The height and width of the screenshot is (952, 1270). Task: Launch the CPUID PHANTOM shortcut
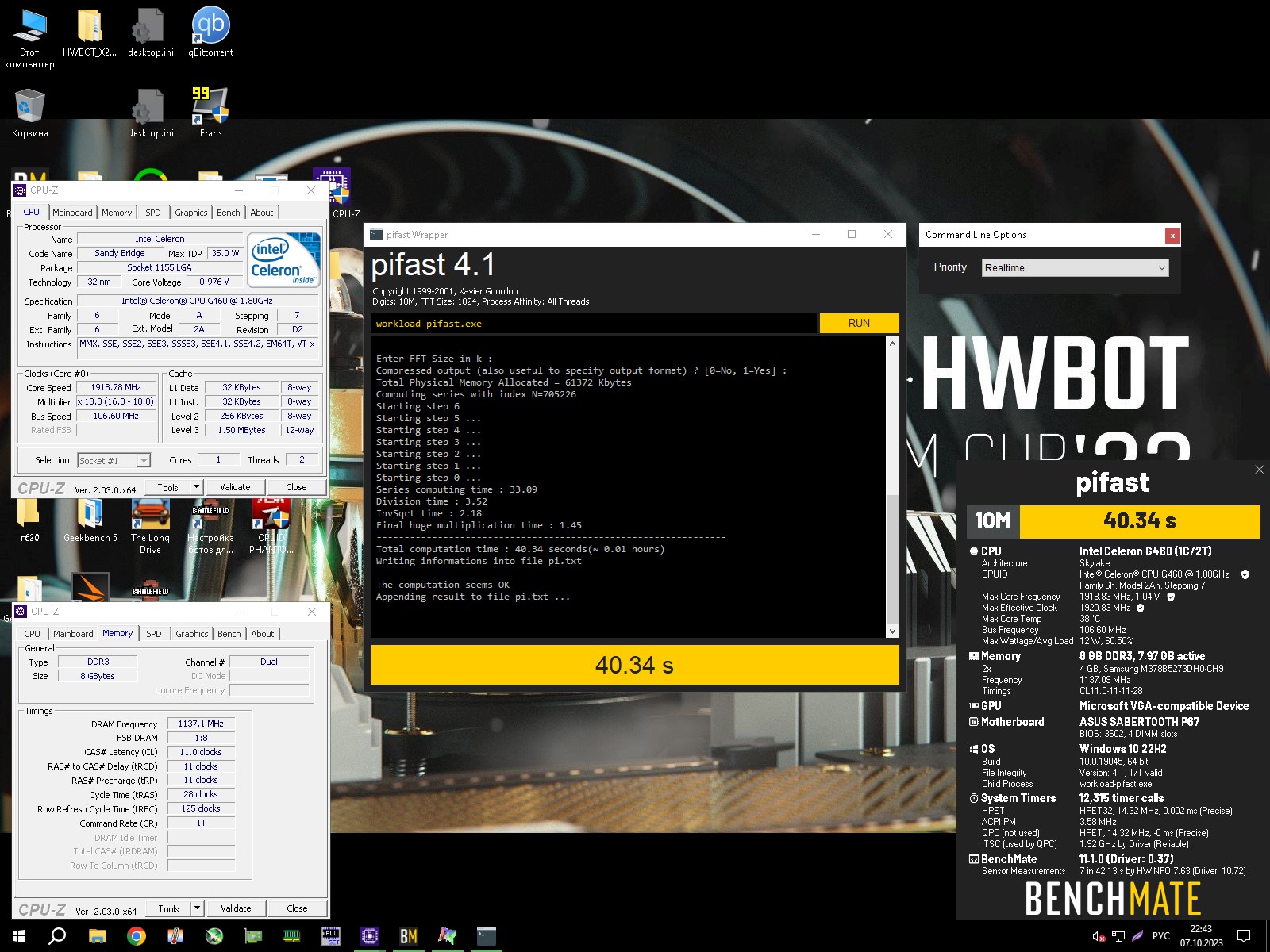[271, 527]
